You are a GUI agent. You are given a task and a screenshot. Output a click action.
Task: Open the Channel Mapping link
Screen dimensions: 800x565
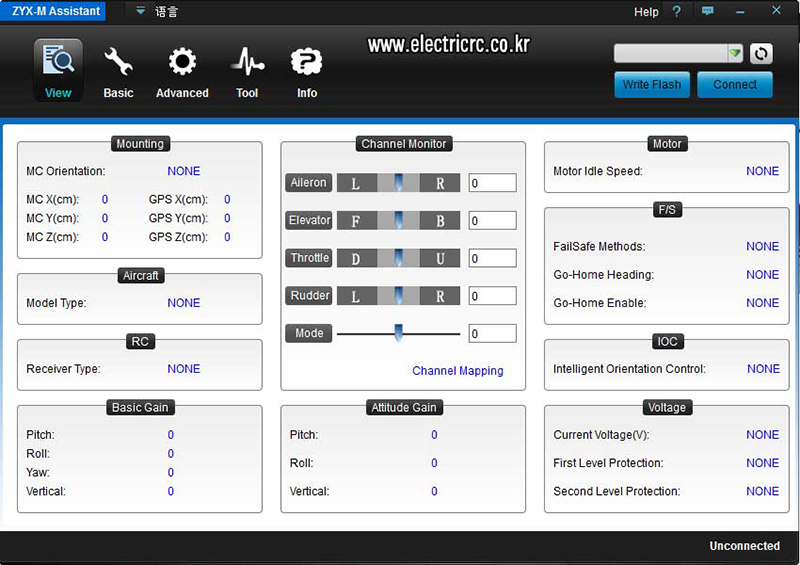(x=458, y=371)
